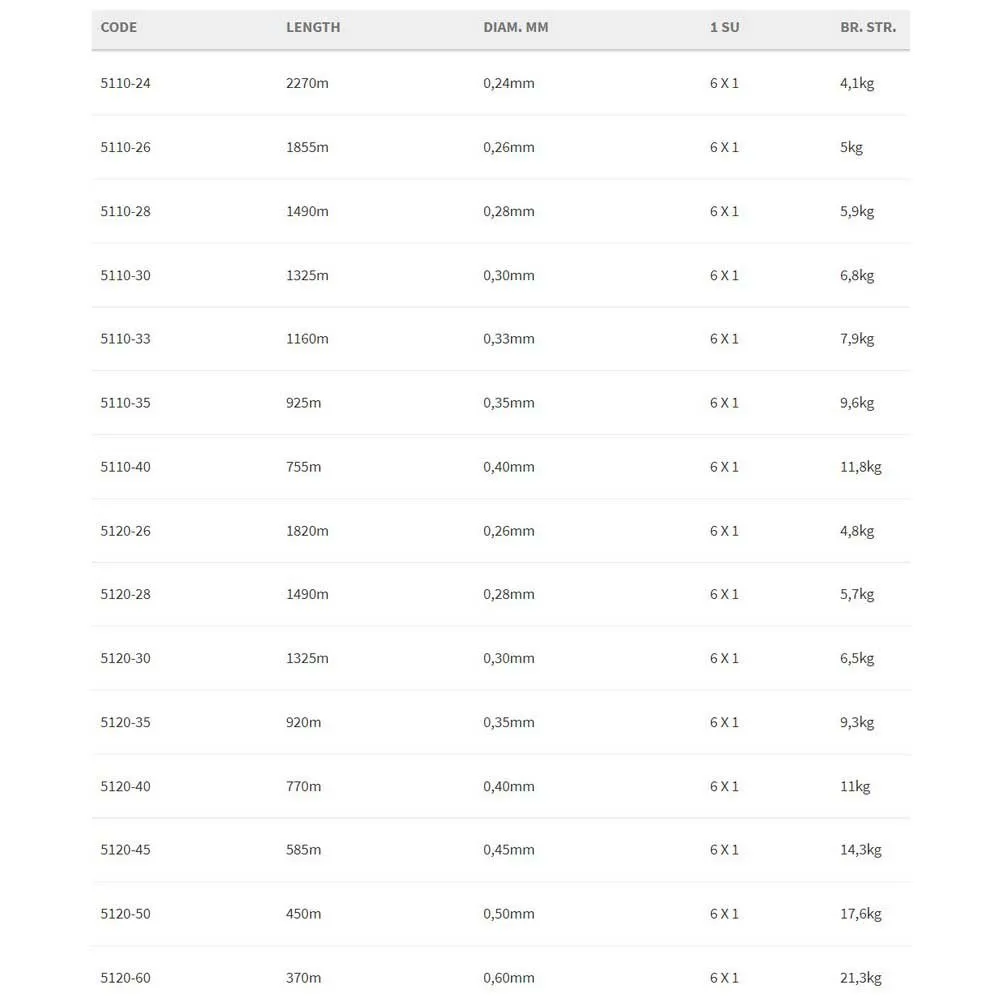Click the 1 SU column header
Viewport: 1000px width, 1000px height.
tap(724, 27)
